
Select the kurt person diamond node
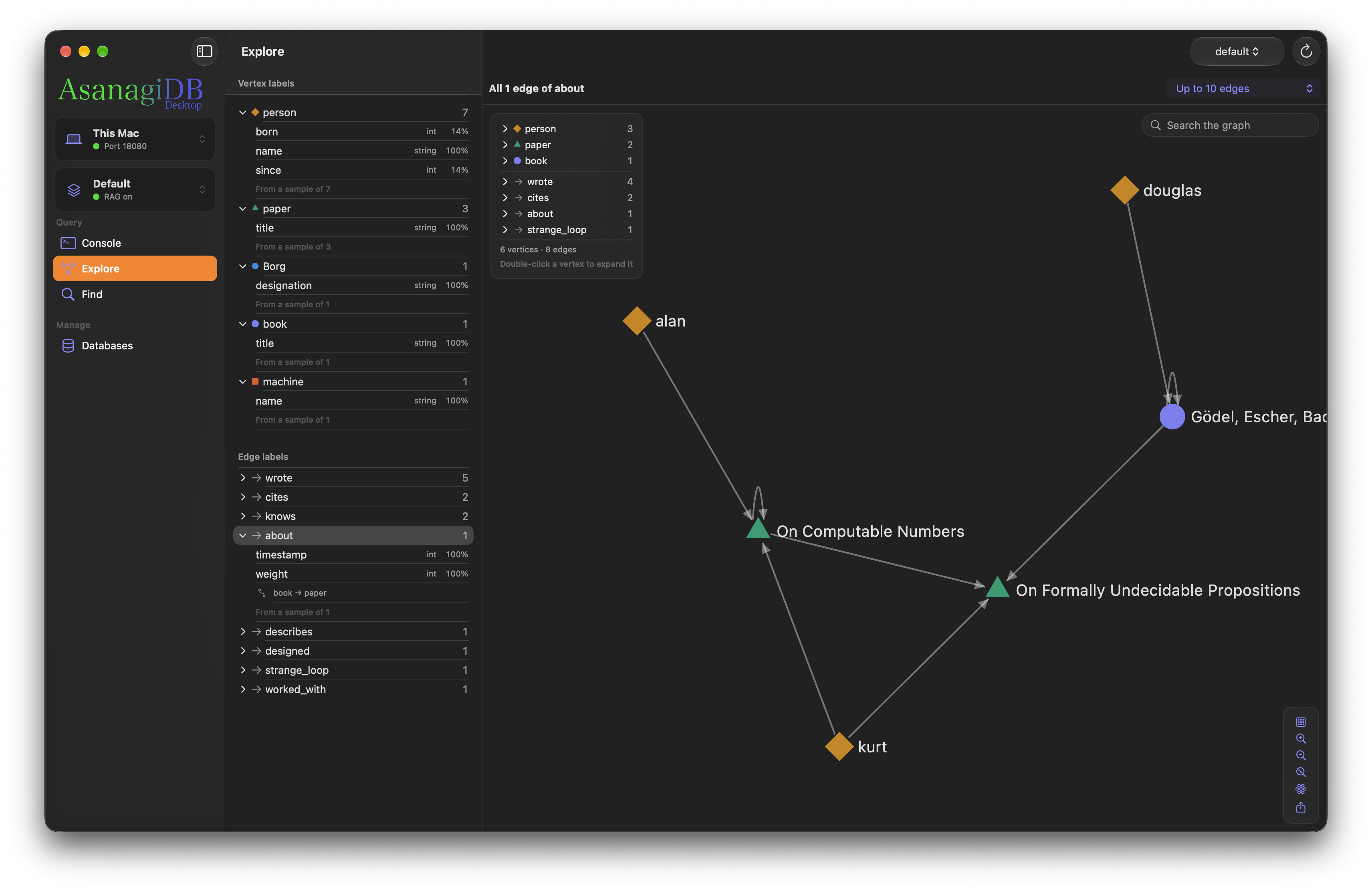click(839, 746)
